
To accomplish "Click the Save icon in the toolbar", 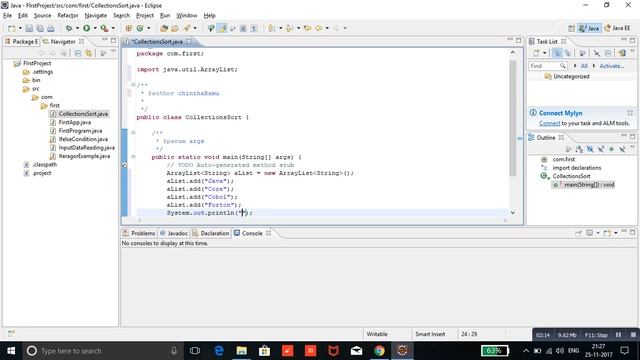I will coord(29,28).
